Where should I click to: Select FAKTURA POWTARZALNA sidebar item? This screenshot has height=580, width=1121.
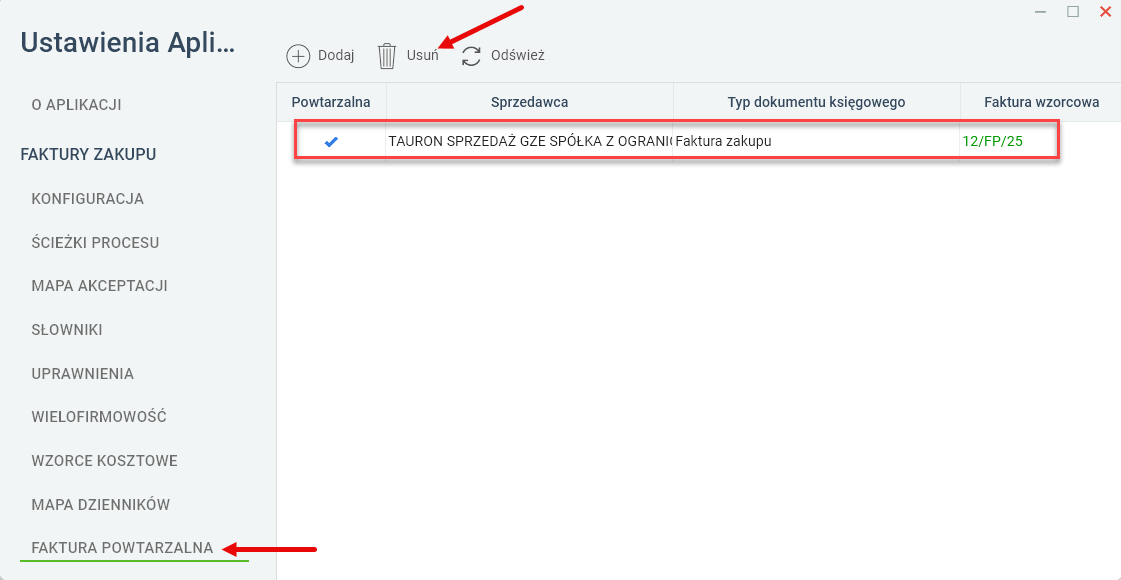click(122, 549)
